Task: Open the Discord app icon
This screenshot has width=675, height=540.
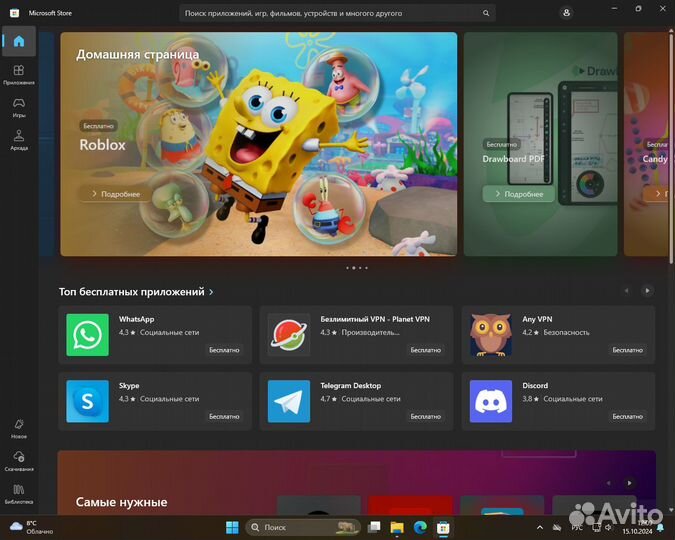Action: coord(491,401)
